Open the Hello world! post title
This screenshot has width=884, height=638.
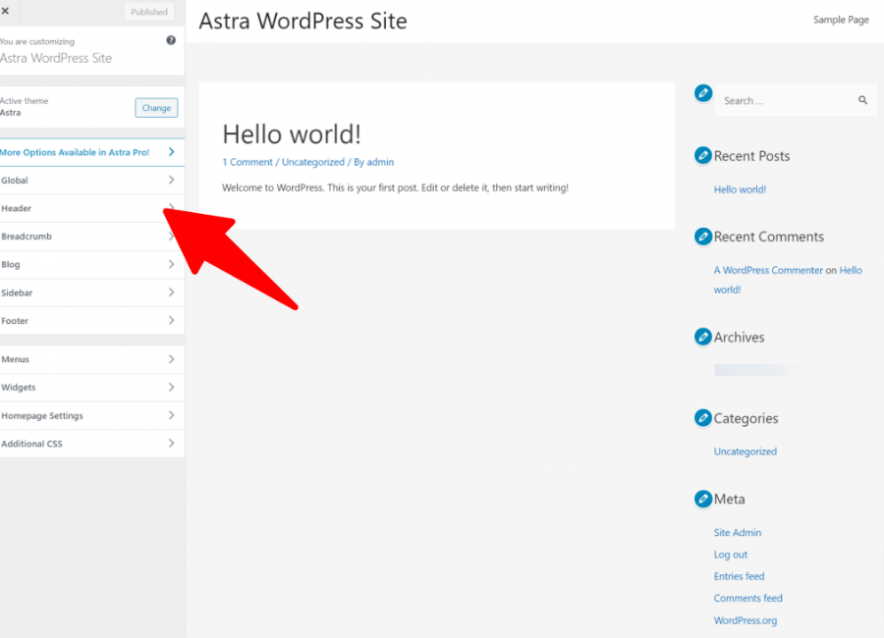click(x=291, y=134)
